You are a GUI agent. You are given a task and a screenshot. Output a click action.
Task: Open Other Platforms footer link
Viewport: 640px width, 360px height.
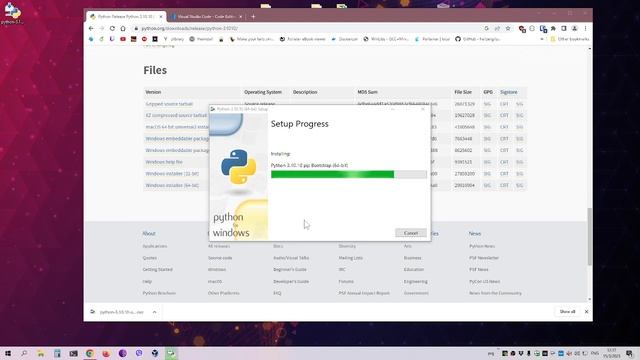click(223, 293)
